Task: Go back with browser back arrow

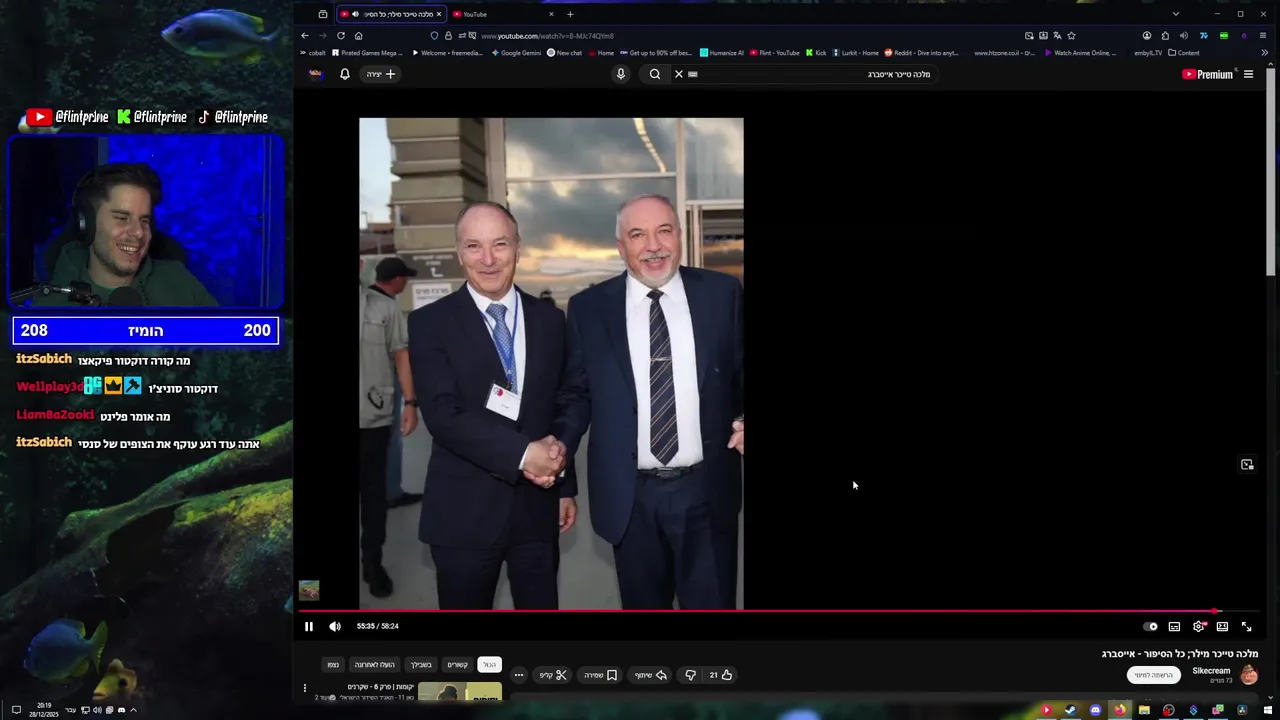Action: coord(305,36)
